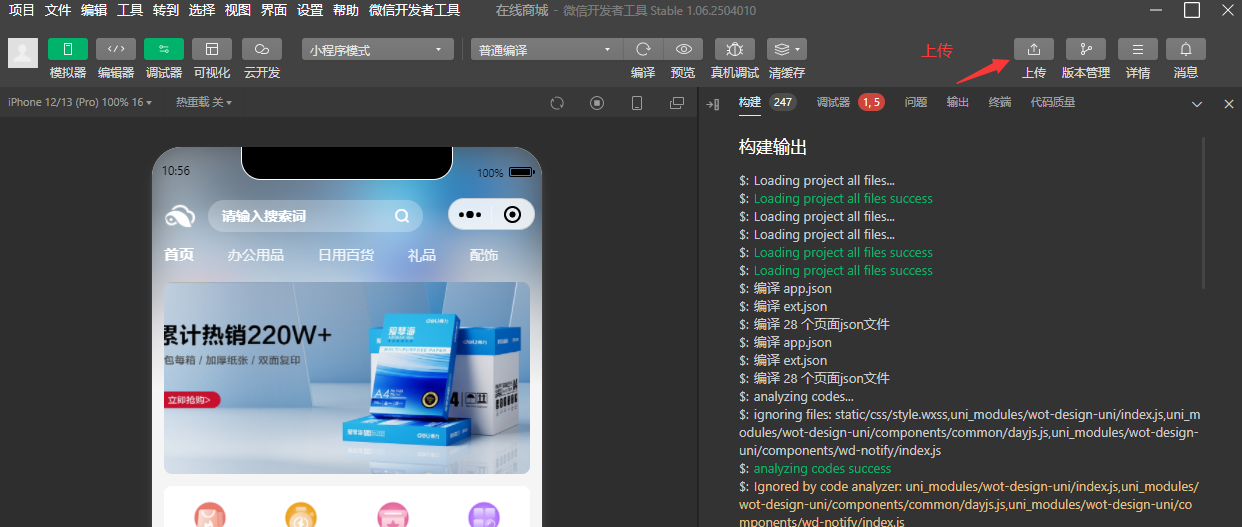Viewport: 1242px width, 527px height.
Task: Open the 视图 menu
Action: [238, 10]
